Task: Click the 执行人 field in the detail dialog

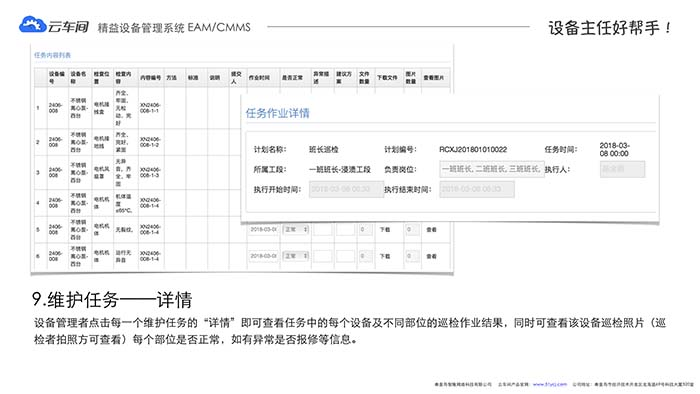Action: click(622, 169)
